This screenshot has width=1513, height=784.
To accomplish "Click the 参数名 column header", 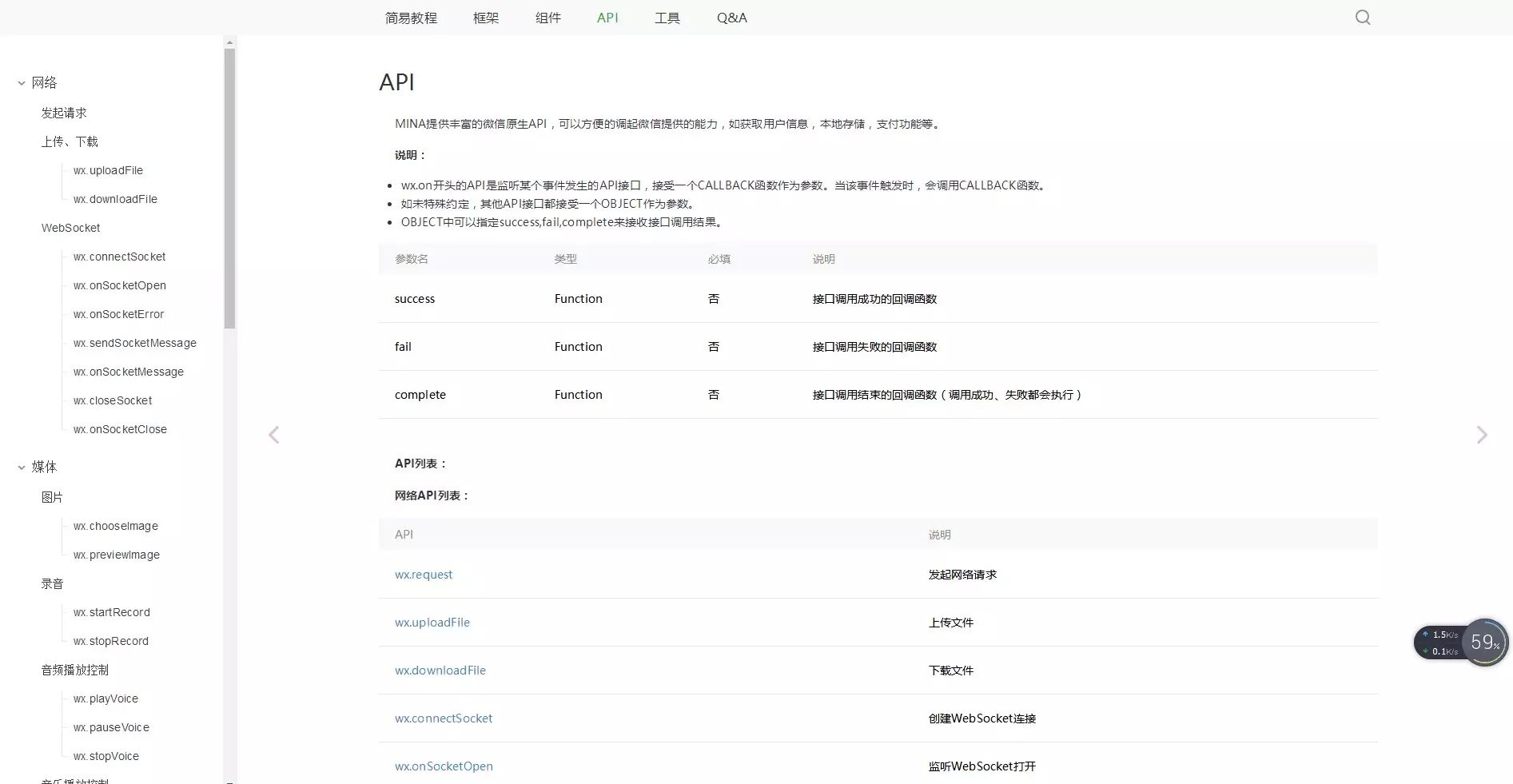I will point(412,259).
